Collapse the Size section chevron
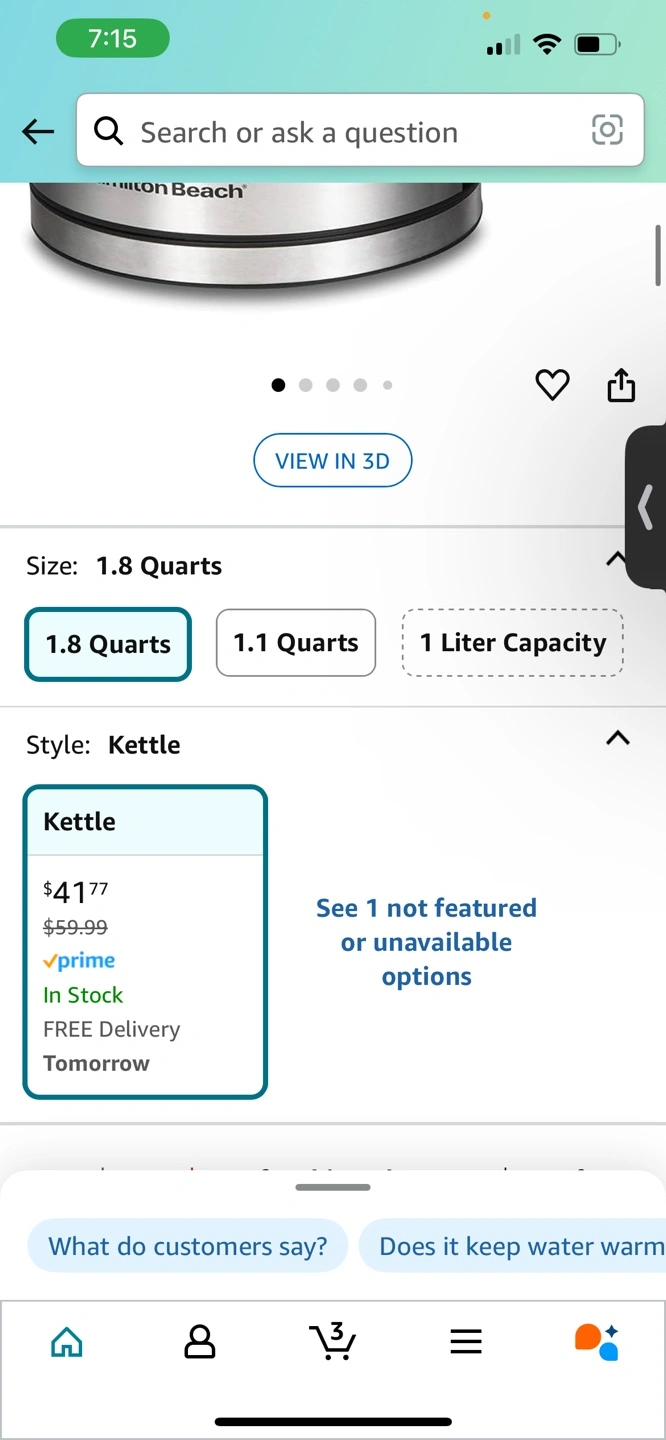This screenshot has height=1440, width=666. pos(615,559)
